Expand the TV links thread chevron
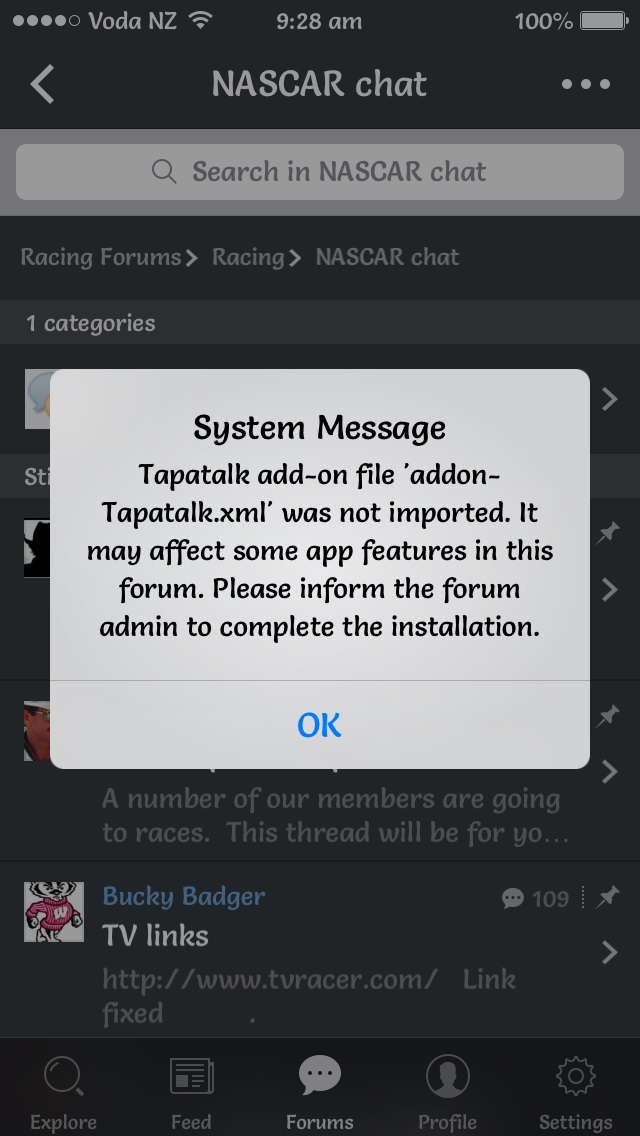The width and height of the screenshot is (640, 1136). coord(610,953)
